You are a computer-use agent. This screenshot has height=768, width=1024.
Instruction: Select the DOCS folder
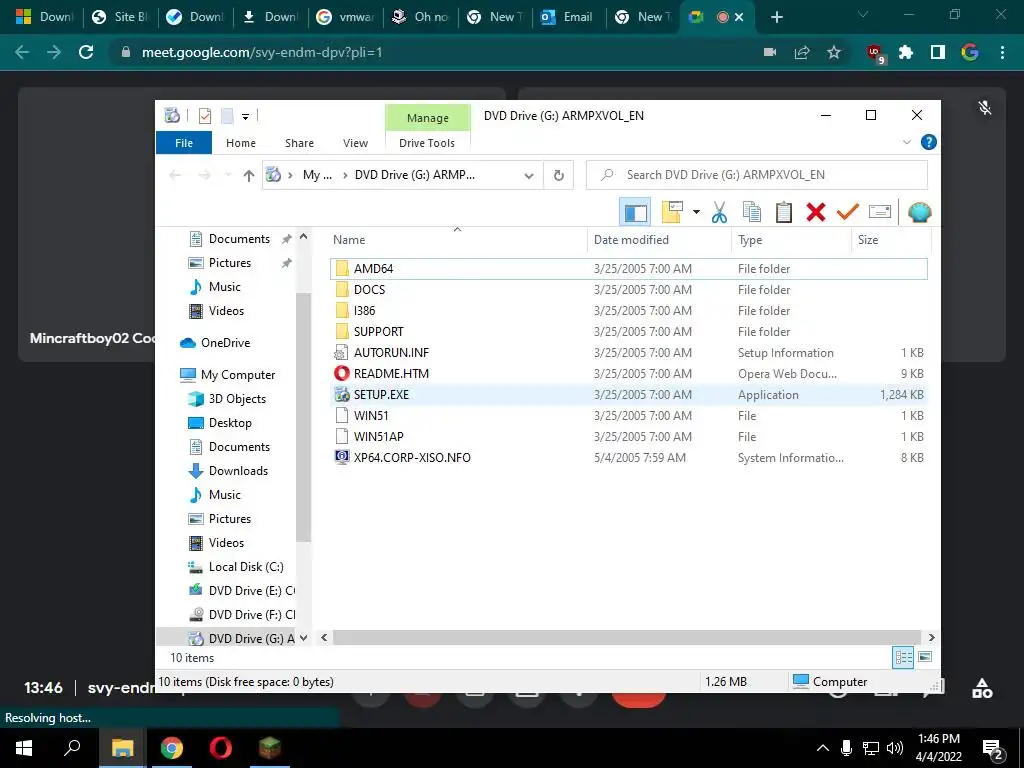pos(628,289)
